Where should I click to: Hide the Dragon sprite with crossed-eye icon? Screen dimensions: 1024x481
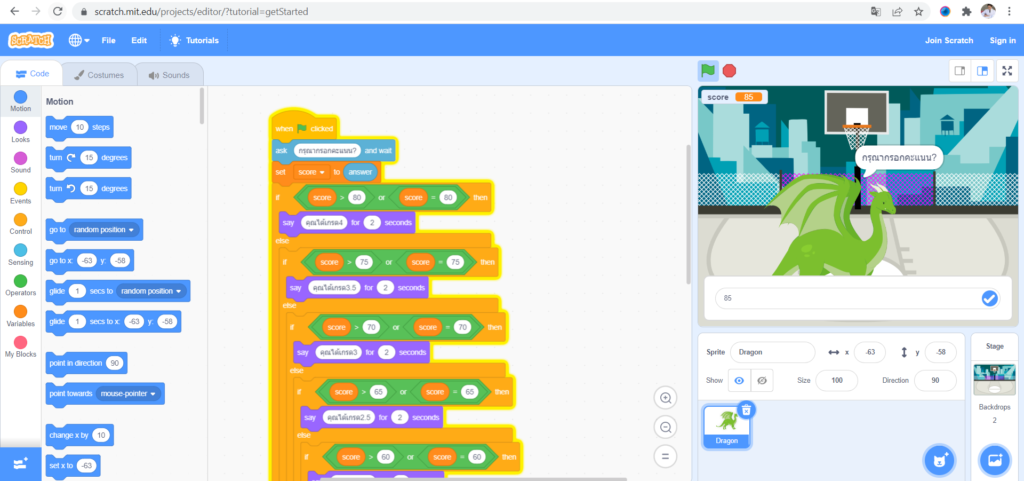coord(762,380)
